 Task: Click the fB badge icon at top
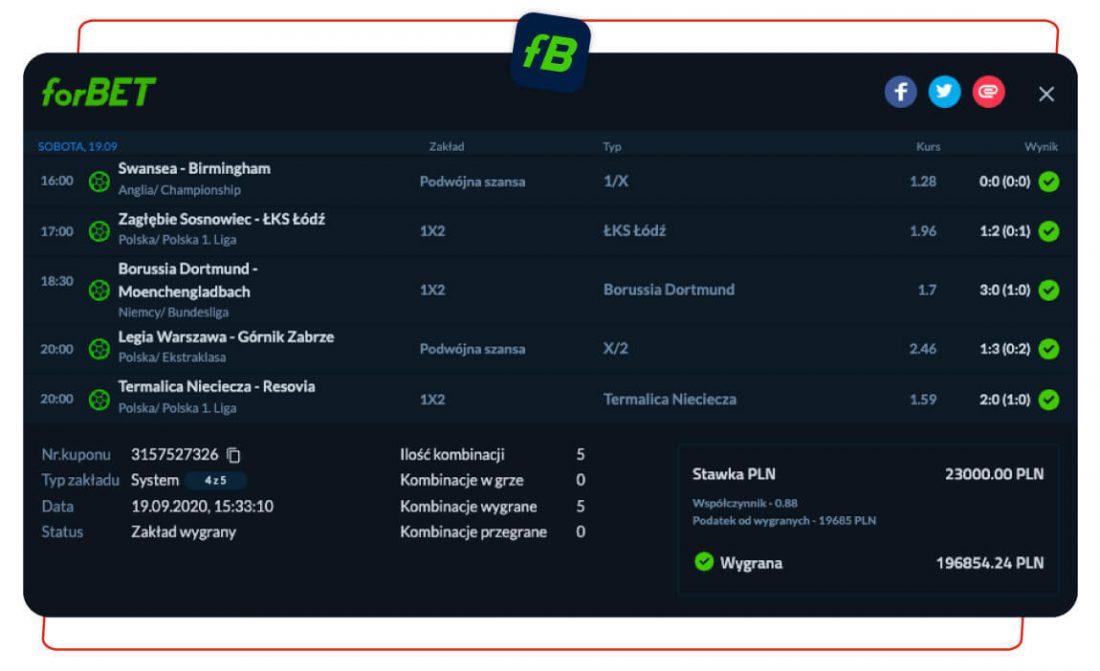pyautogui.click(x=550, y=54)
